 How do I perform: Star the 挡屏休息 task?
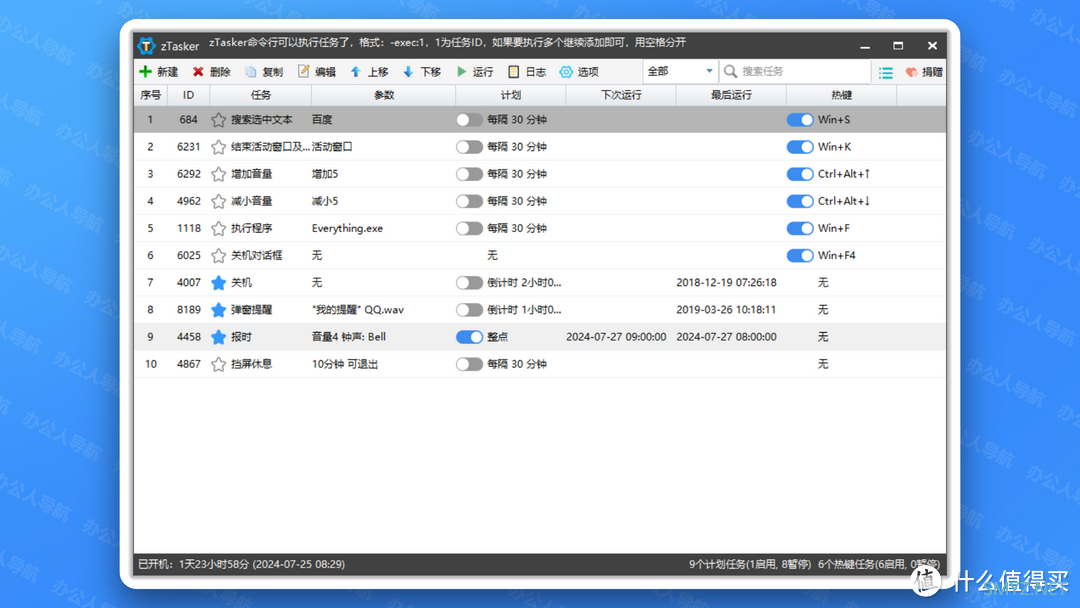(218, 364)
